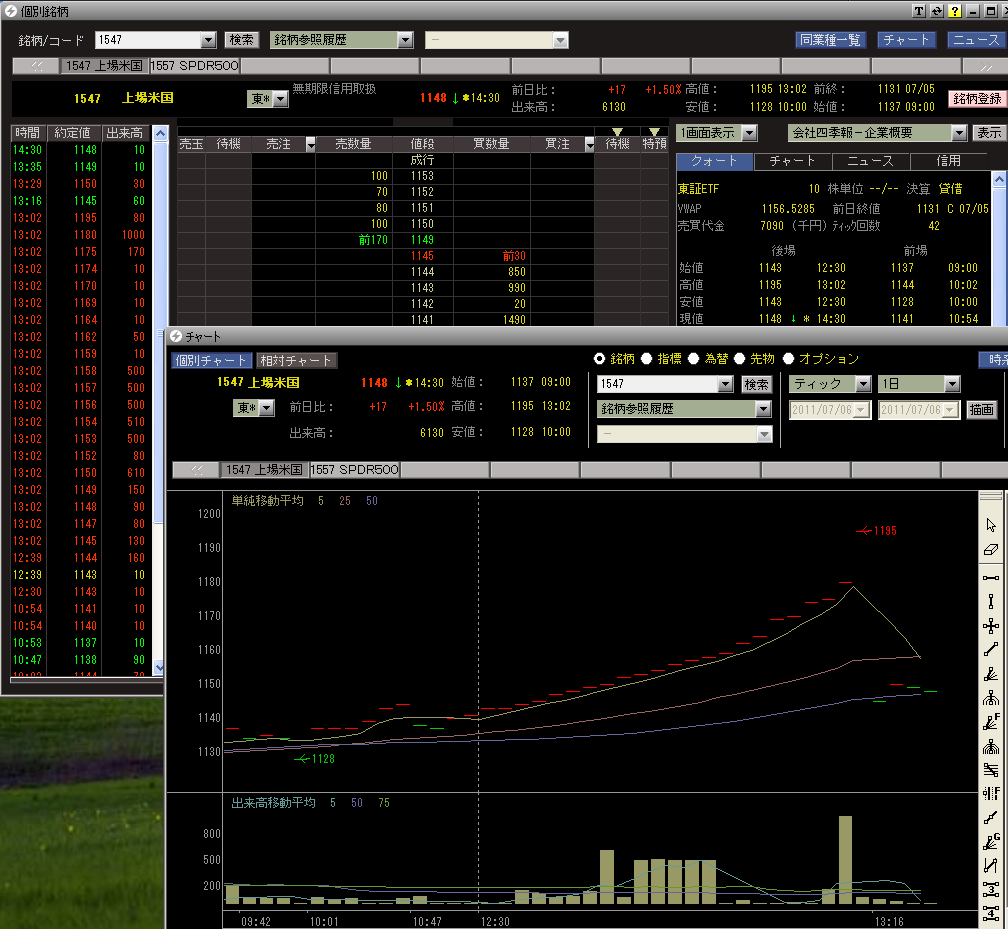Viewport: 1008px width, 929px height.
Task: Pick the horizontal line drawing tool
Action: [991, 577]
